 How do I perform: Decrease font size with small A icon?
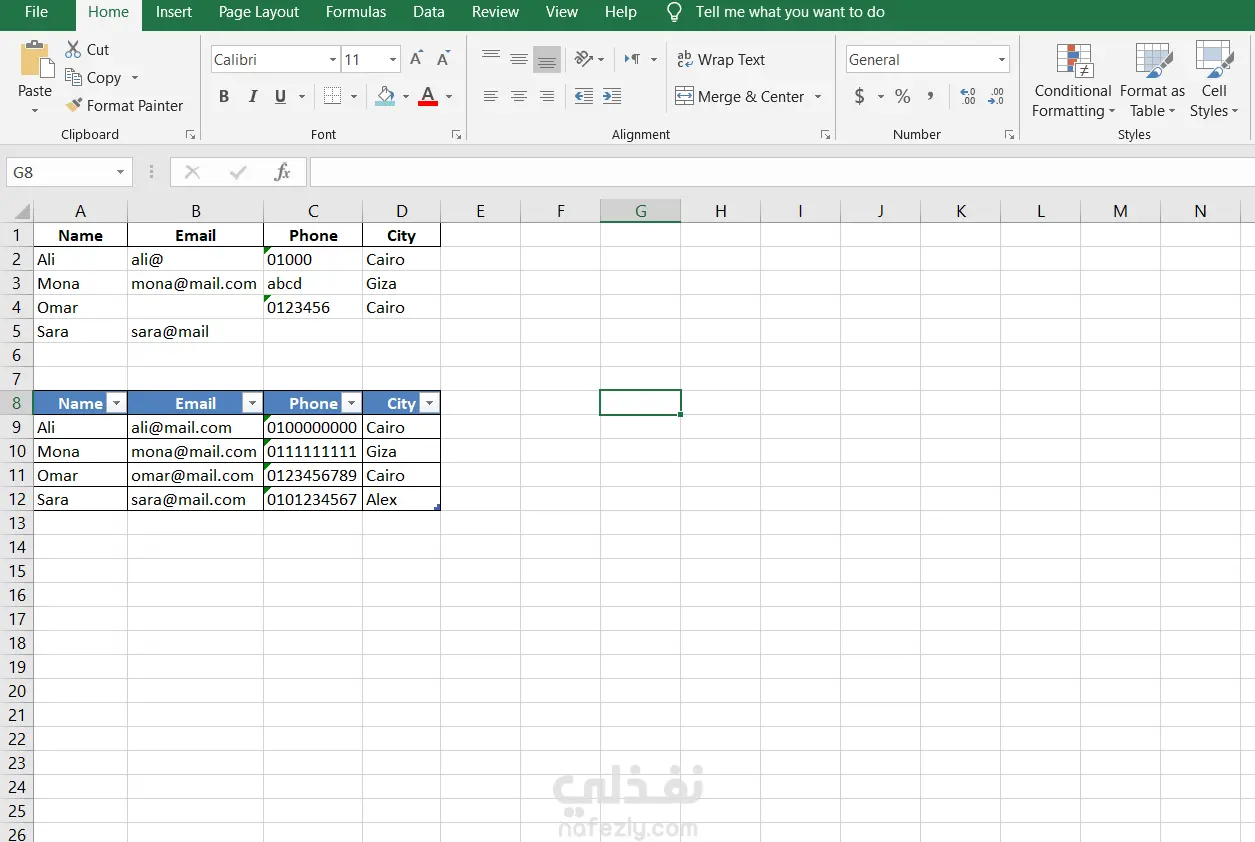pos(443,59)
